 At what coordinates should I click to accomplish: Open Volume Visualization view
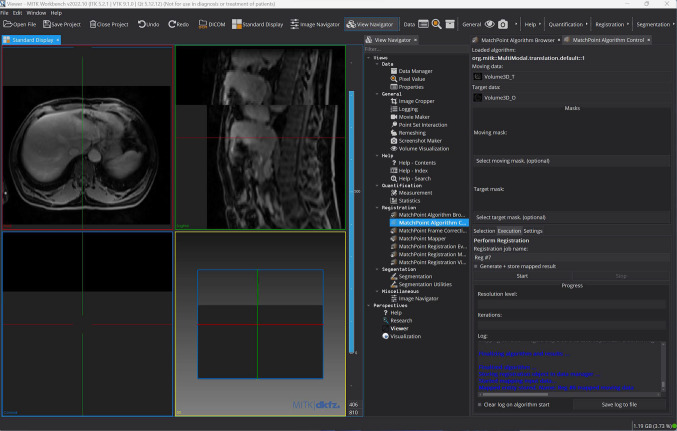click(425, 149)
